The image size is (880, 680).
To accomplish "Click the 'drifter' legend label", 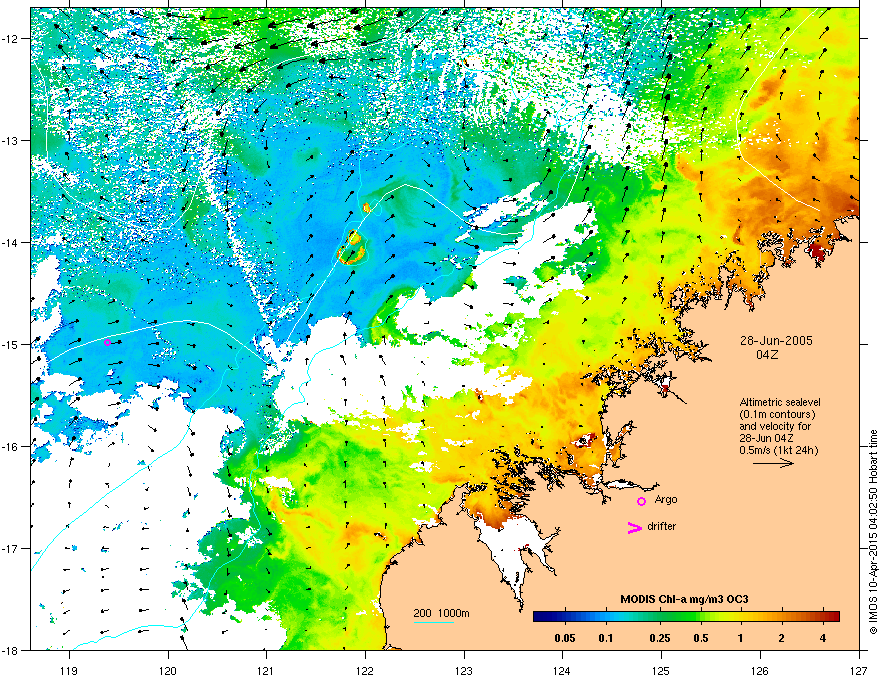I will 662,526.
